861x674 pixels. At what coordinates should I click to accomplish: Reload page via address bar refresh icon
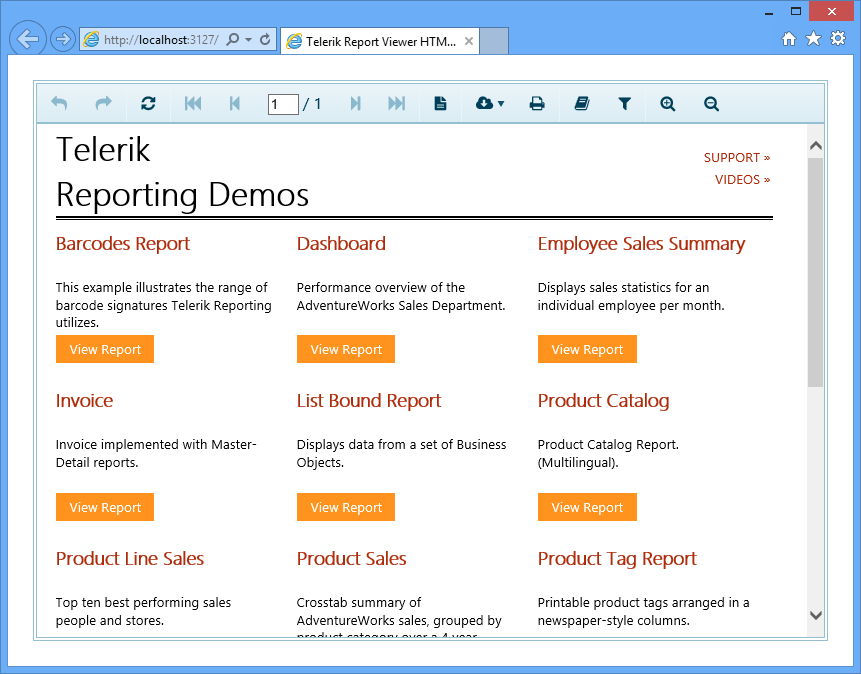(x=265, y=40)
